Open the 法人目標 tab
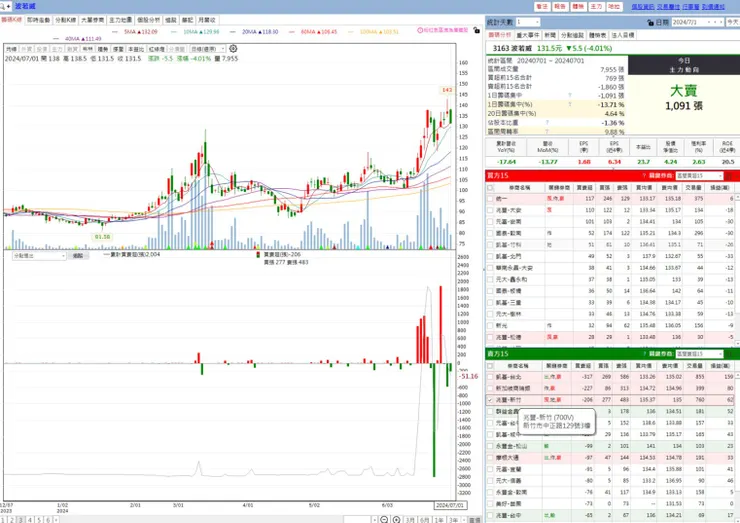 point(623,35)
